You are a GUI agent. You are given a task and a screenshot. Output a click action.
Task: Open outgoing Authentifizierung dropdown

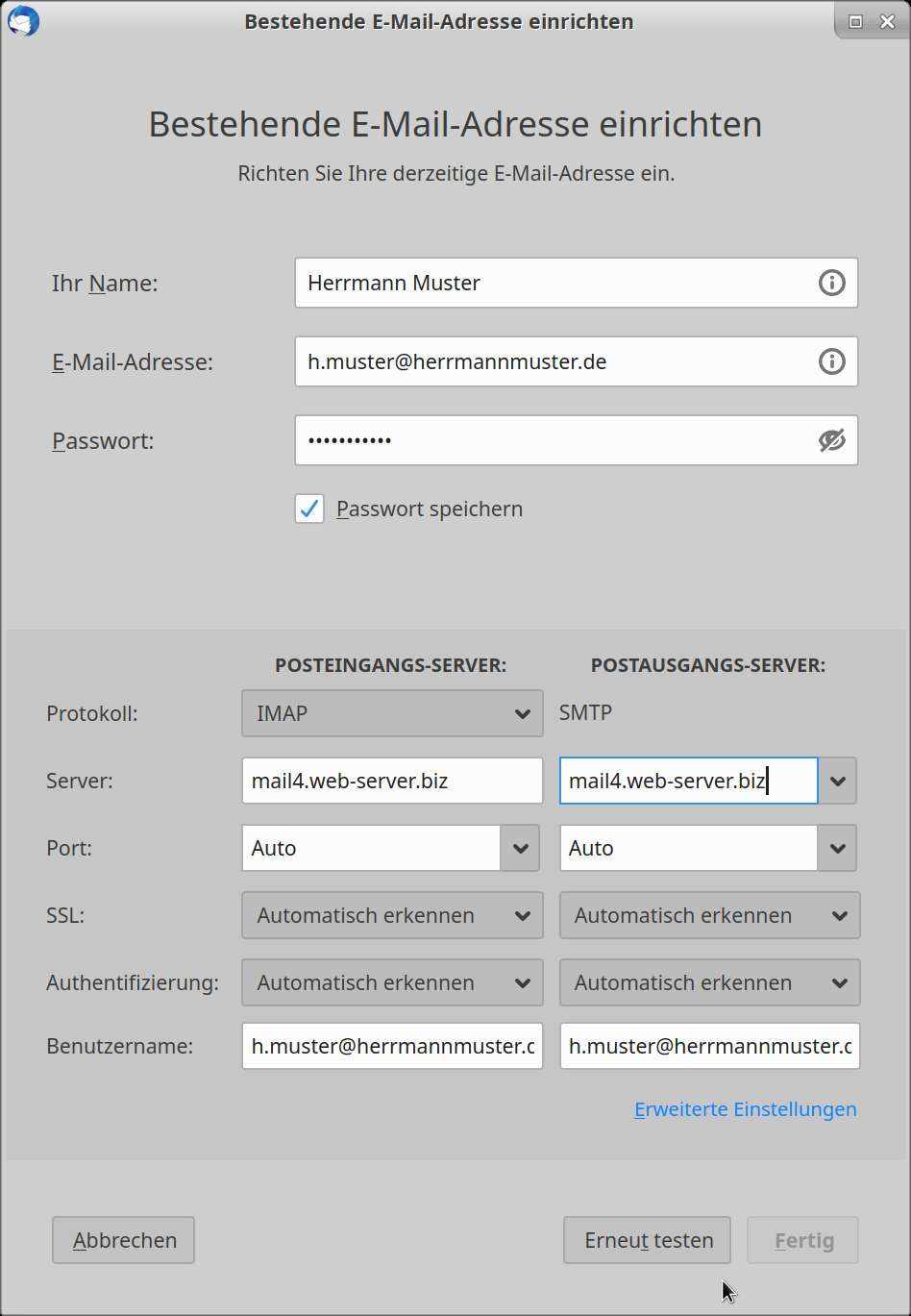[x=709, y=982]
